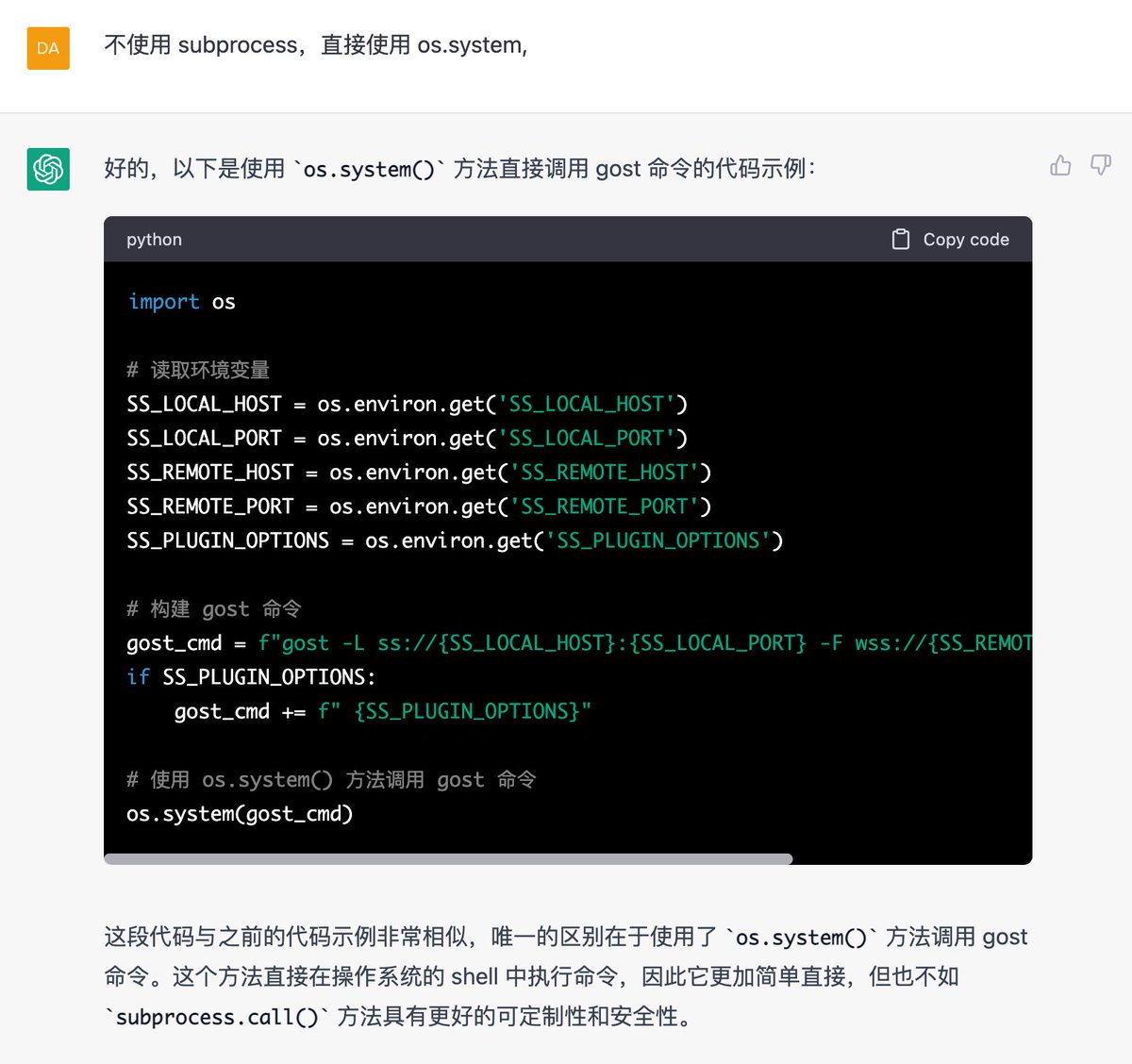This screenshot has height=1064, width=1132.
Task: Click the thumbs up feedback icon
Action: tap(1060, 166)
